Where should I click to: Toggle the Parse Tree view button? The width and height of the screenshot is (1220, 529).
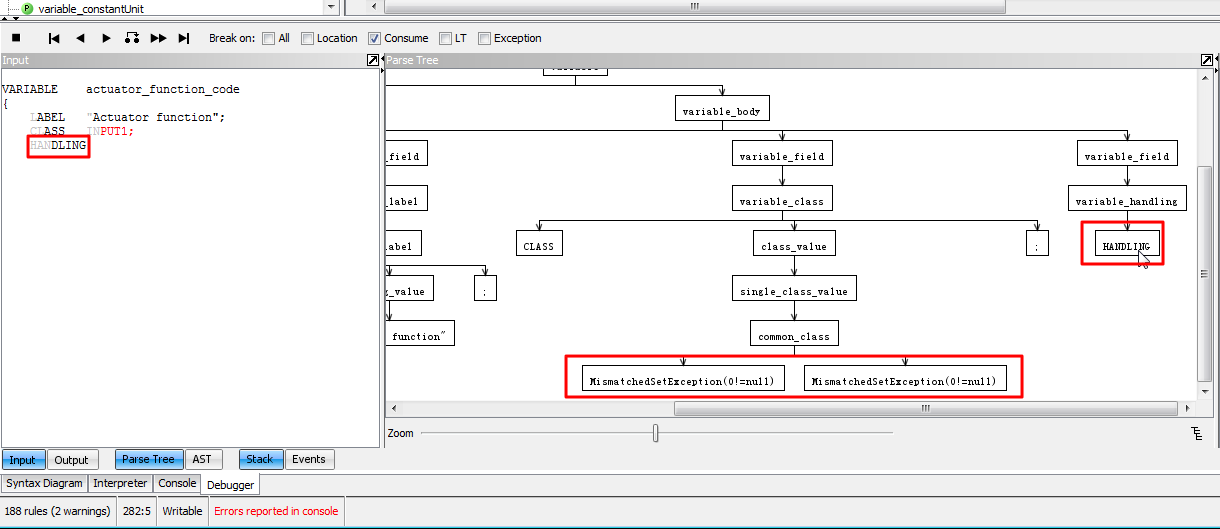(149, 460)
